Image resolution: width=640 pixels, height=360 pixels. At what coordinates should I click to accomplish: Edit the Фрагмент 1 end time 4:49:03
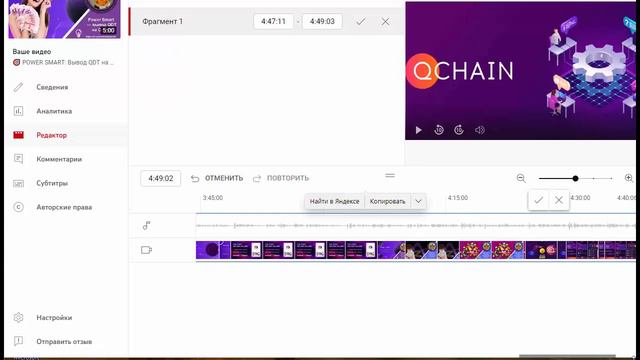click(x=322, y=21)
